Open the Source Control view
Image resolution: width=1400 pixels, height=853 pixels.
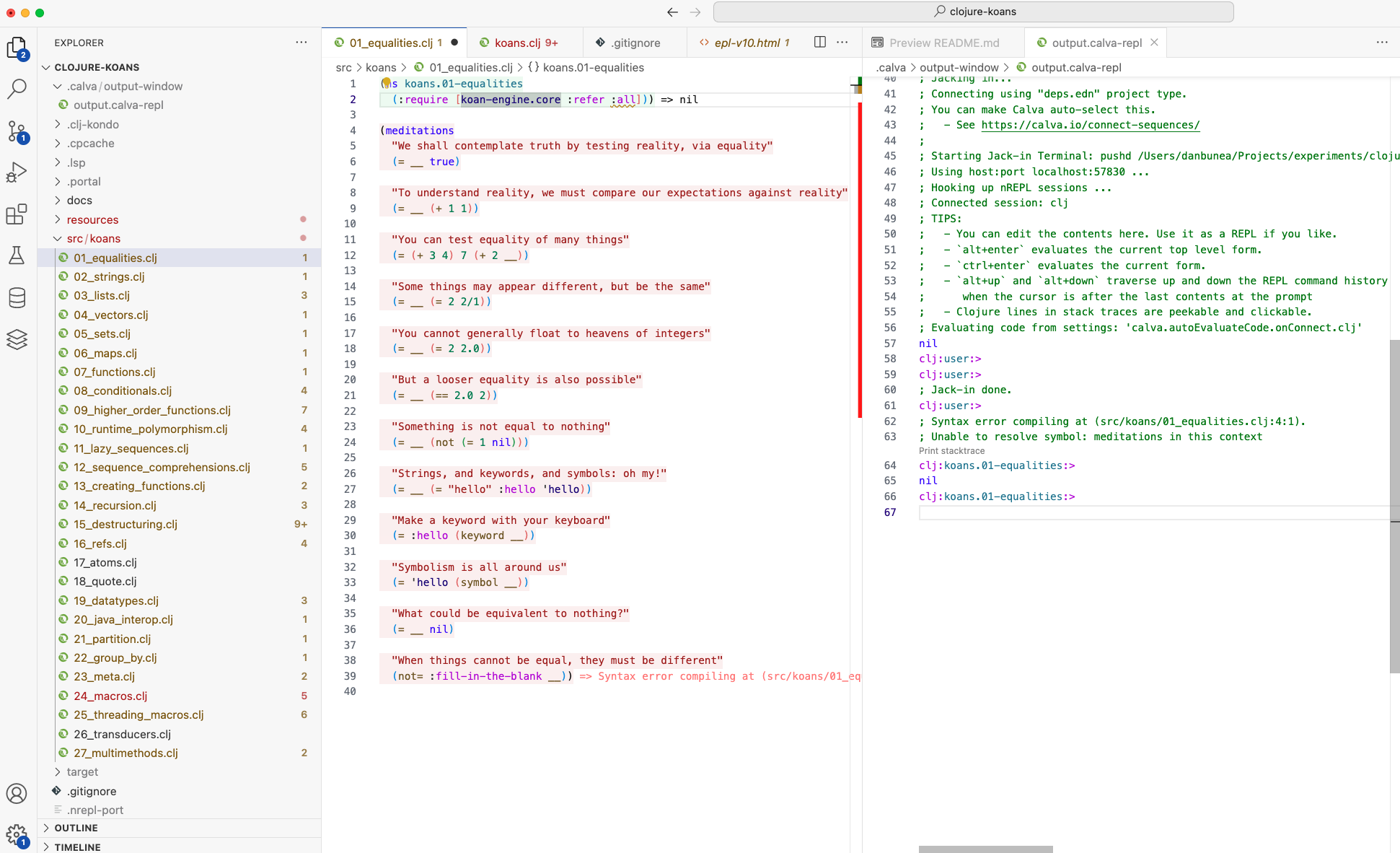[x=17, y=131]
